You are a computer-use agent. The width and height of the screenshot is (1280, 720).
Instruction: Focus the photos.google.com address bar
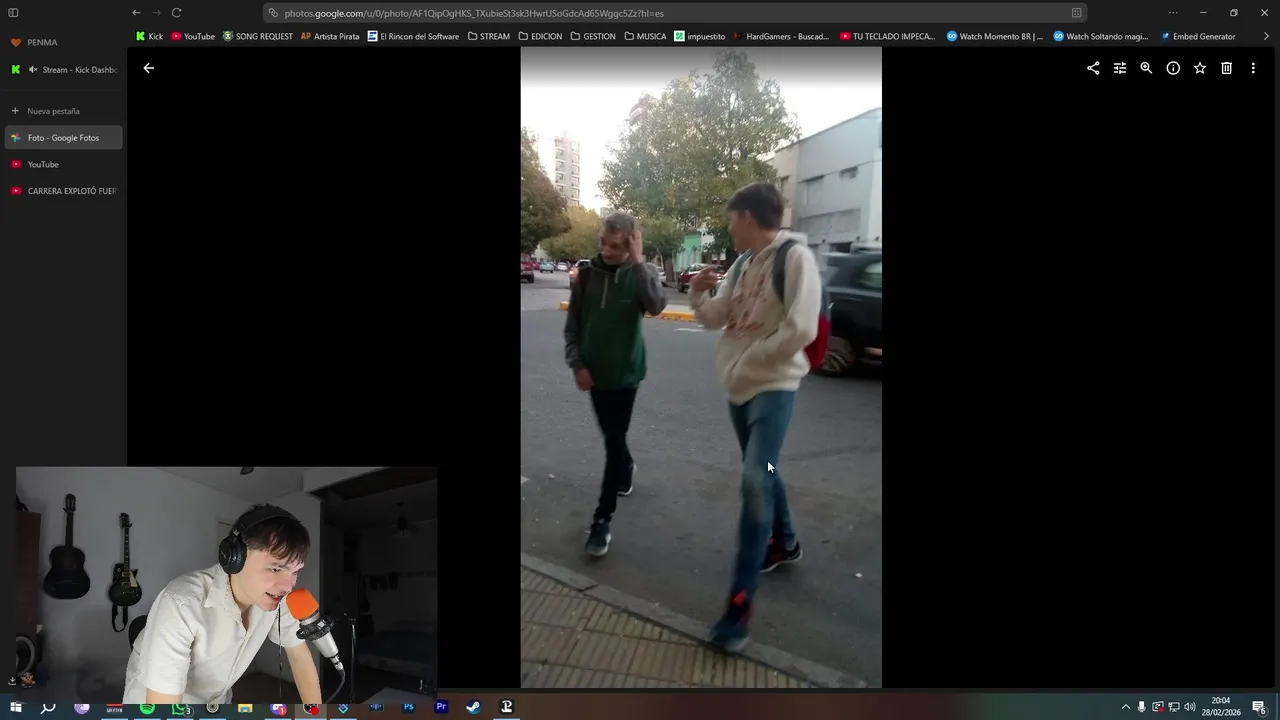click(675, 13)
